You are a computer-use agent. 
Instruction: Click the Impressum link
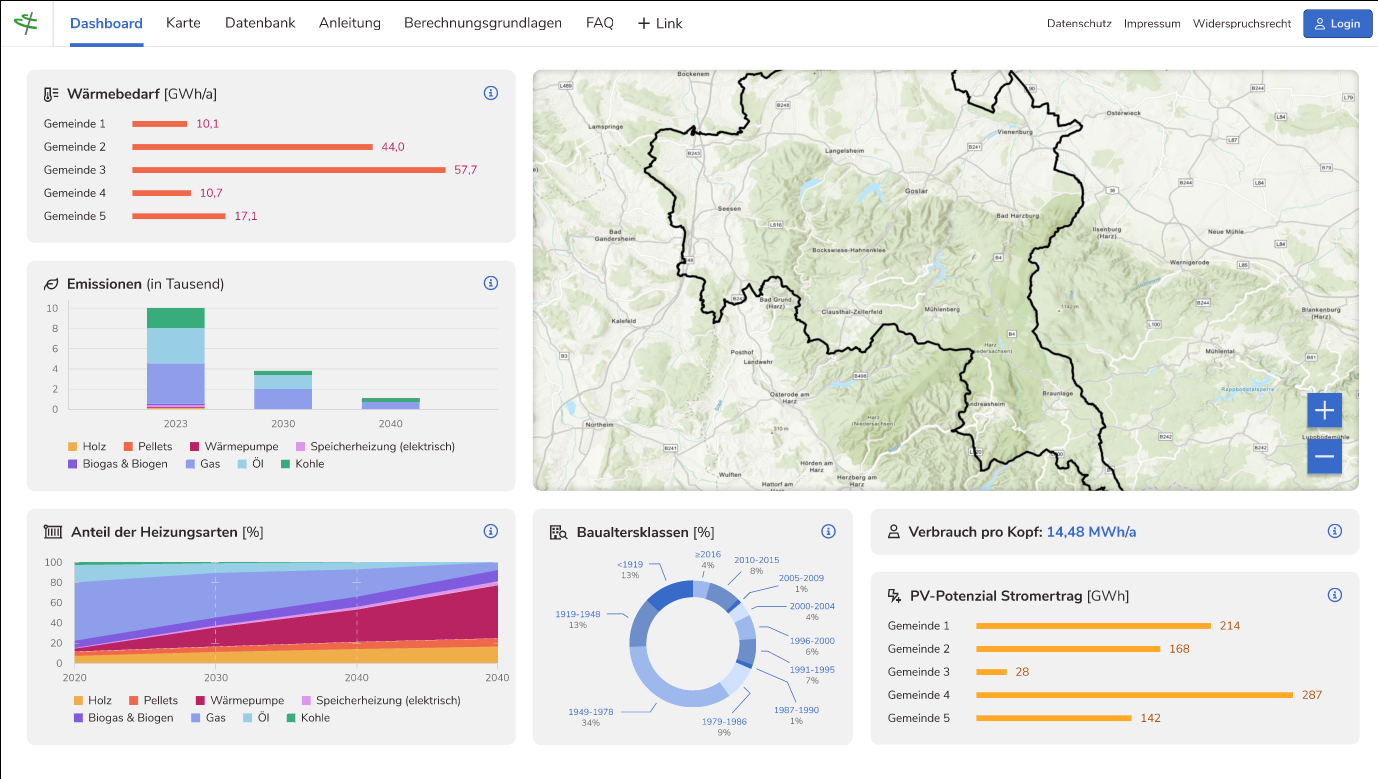pos(1152,23)
